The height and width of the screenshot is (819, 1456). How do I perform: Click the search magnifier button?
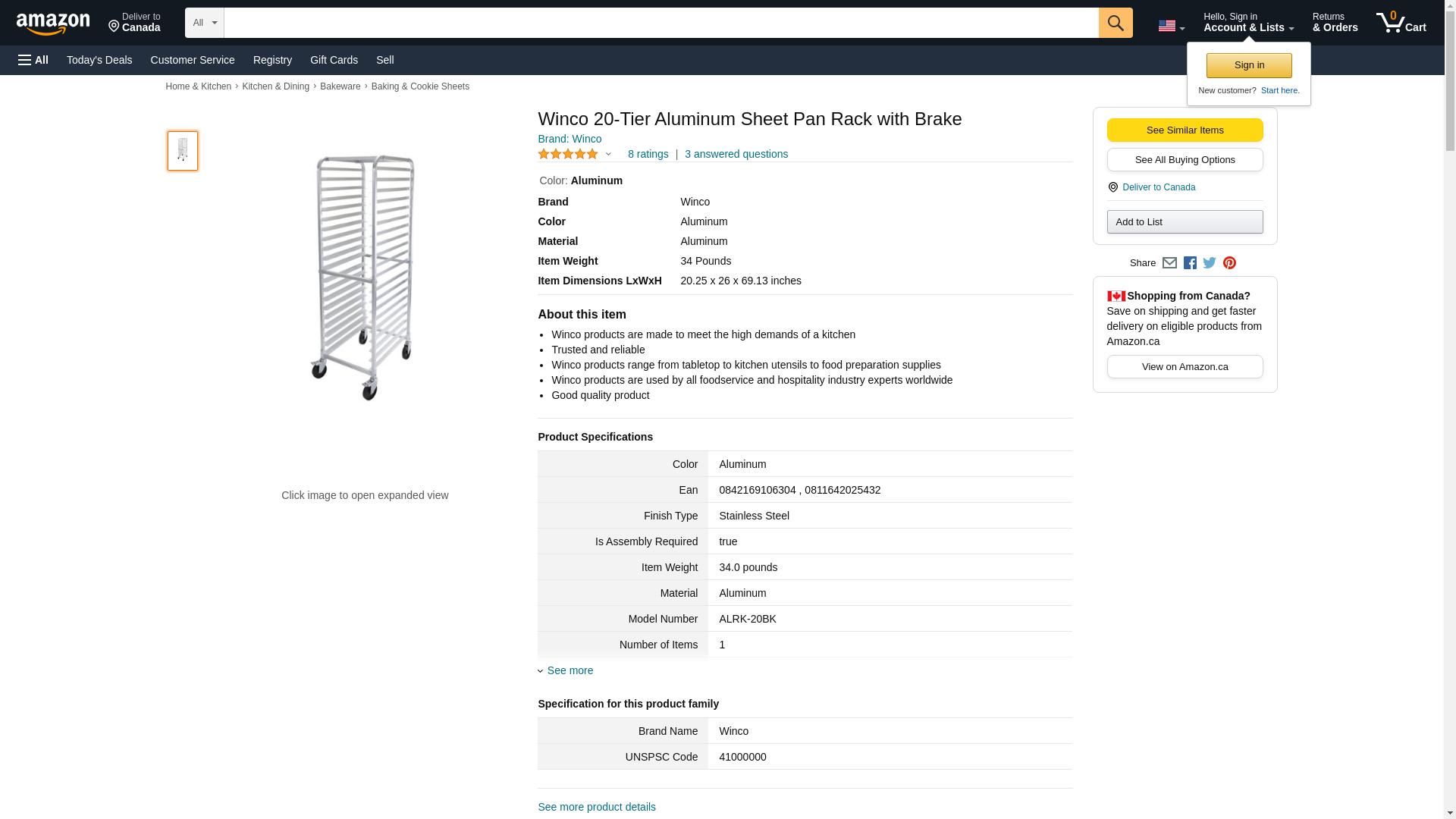click(1115, 23)
